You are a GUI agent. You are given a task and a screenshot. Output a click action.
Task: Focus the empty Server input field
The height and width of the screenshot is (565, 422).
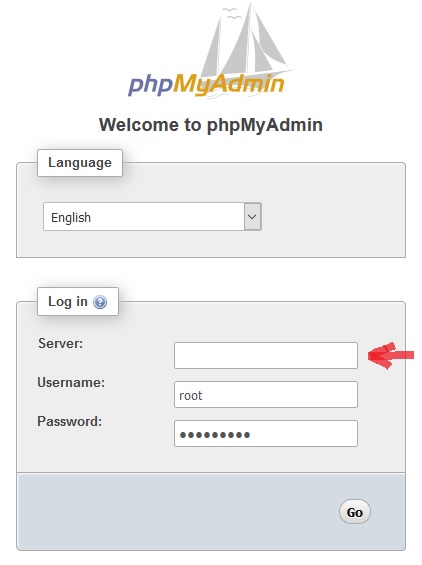coord(266,356)
